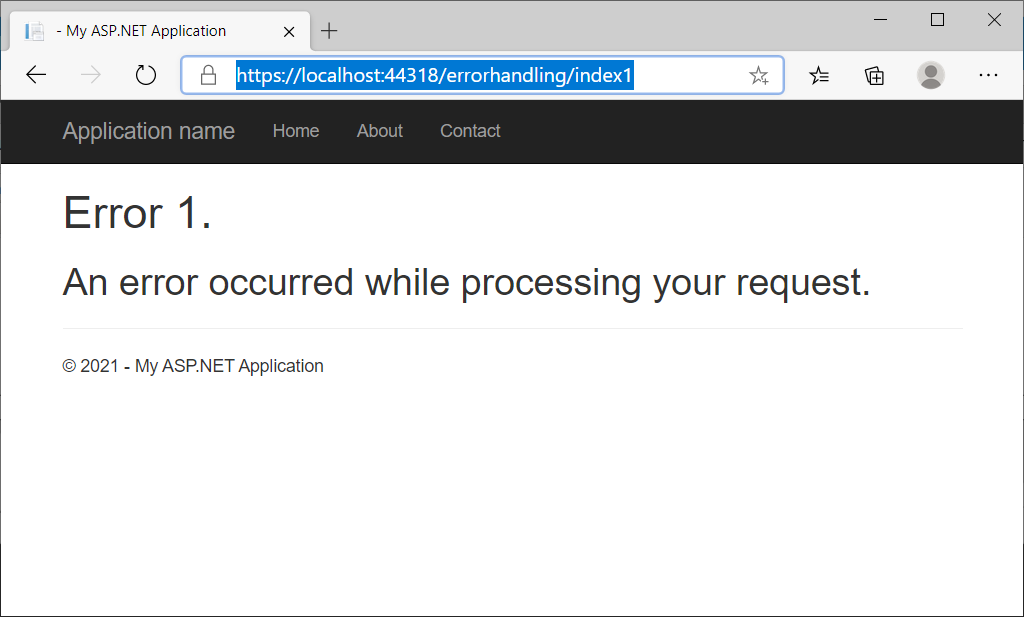This screenshot has height=617, width=1024.
Task: Click the localhost URL address bar
Action: click(x=480, y=75)
